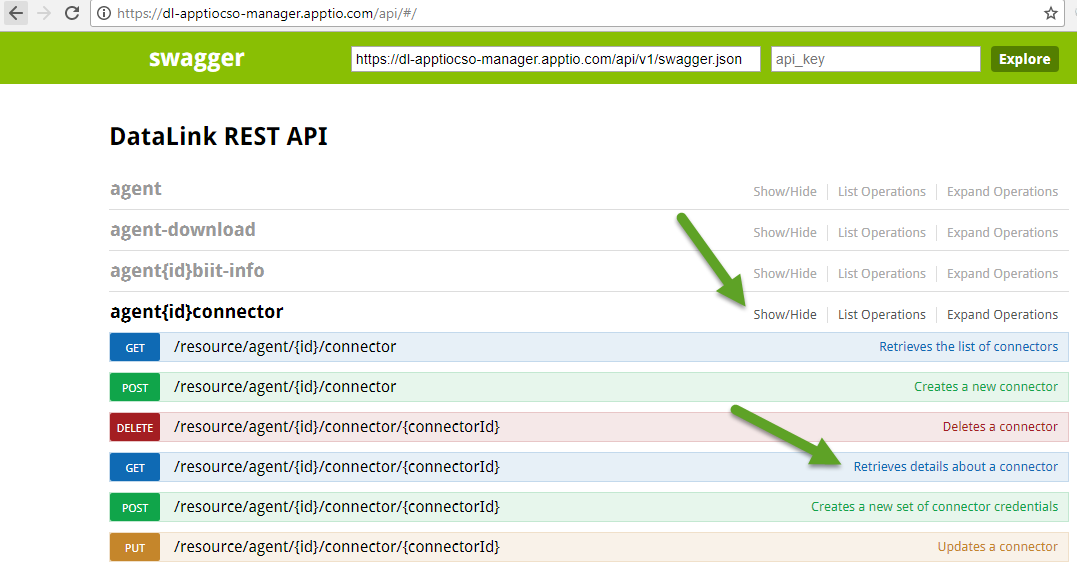Open the GET /resource/agent/{id}/connector path
Image resolution: width=1077 pixels, height=566 pixels.
[285, 347]
